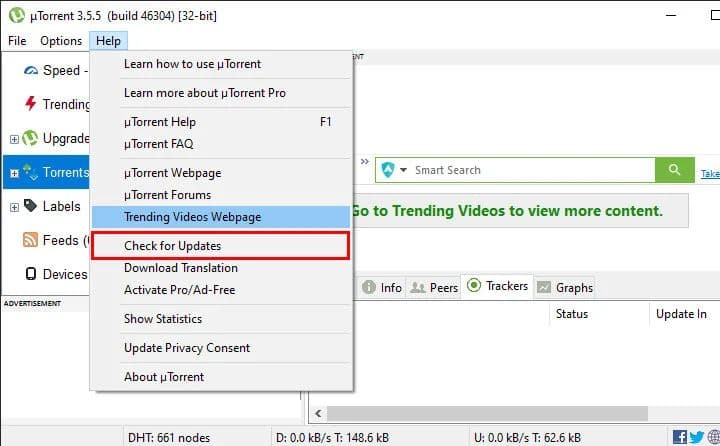Switch to the Graphs tab
720x446 pixels.
pyautogui.click(x=565, y=288)
